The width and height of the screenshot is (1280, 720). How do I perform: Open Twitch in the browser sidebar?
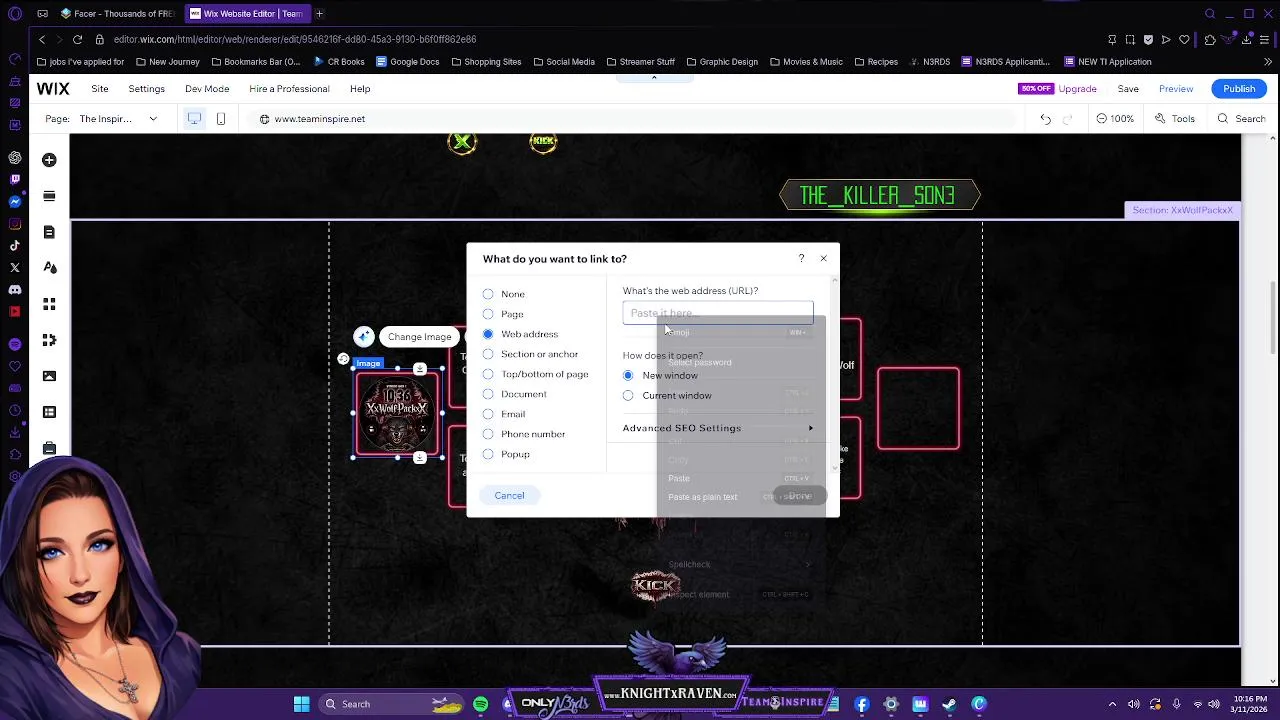(x=14, y=179)
